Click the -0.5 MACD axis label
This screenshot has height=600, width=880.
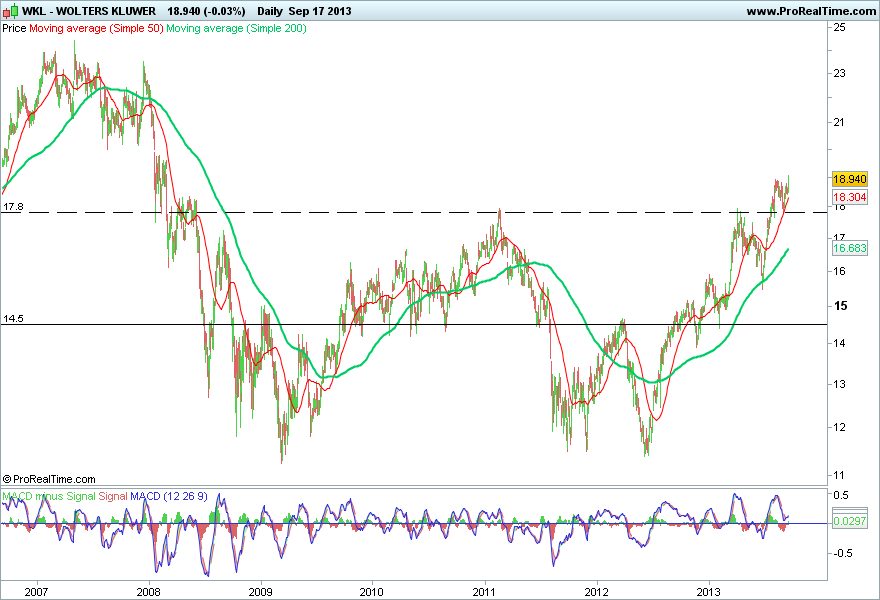(844, 553)
